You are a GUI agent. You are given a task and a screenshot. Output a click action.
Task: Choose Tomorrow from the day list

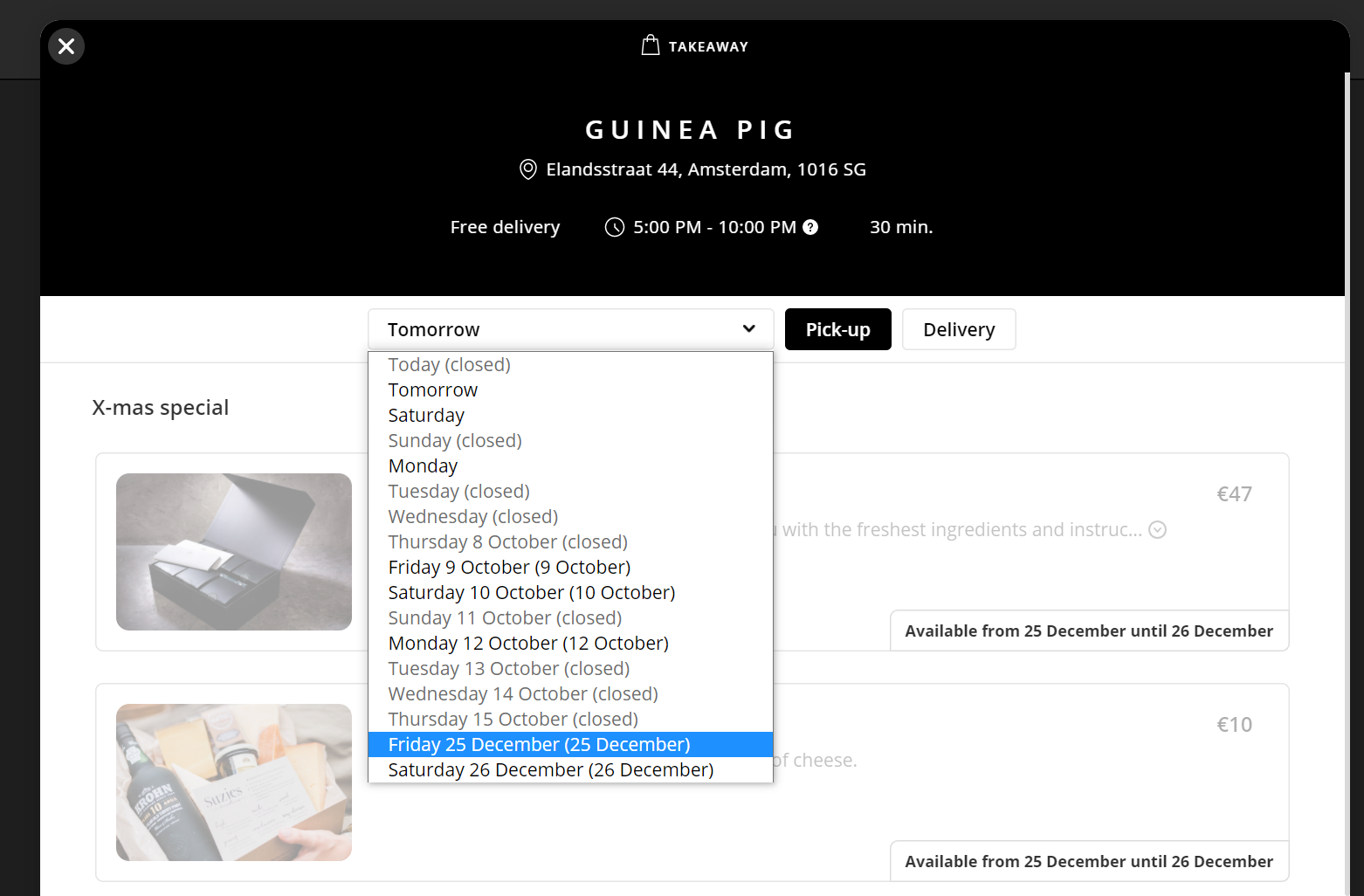point(433,390)
